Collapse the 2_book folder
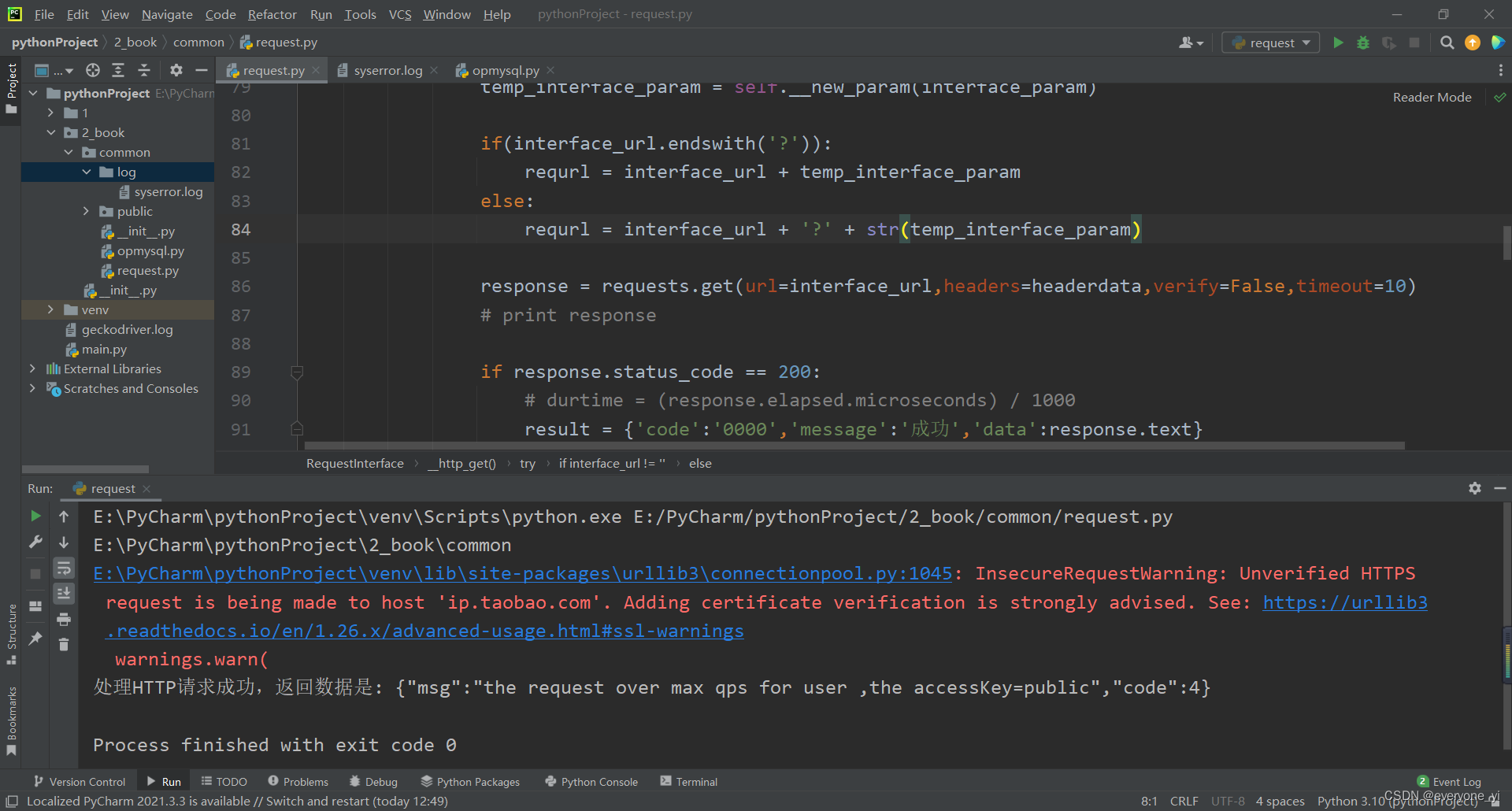 pos(50,132)
